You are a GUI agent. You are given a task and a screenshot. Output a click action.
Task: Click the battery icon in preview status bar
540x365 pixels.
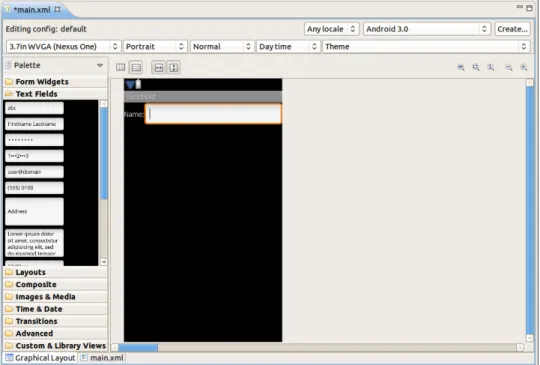tap(138, 84)
